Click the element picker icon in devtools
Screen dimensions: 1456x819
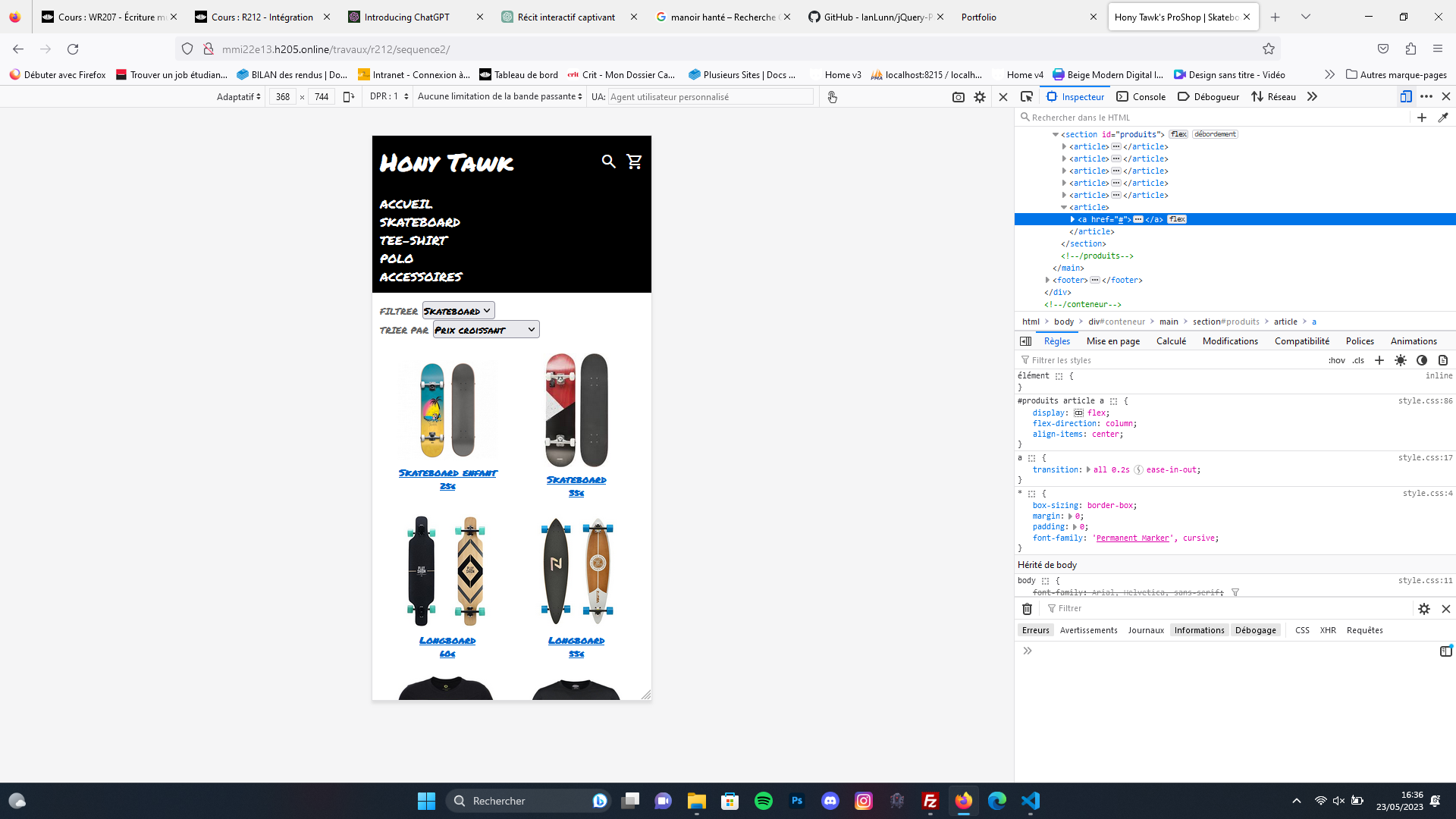pyautogui.click(x=1027, y=97)
